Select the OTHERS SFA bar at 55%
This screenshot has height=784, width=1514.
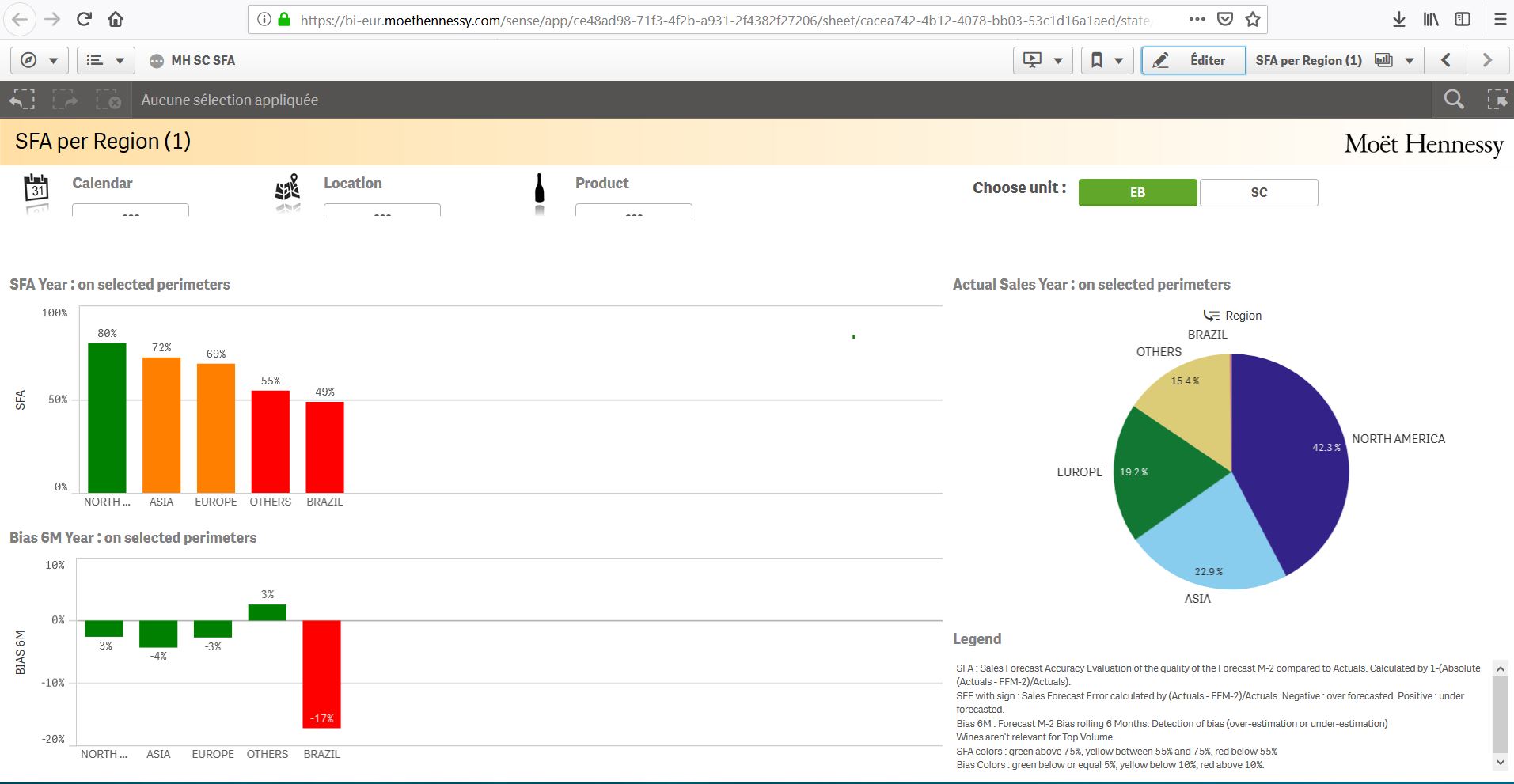click(271, 441)
